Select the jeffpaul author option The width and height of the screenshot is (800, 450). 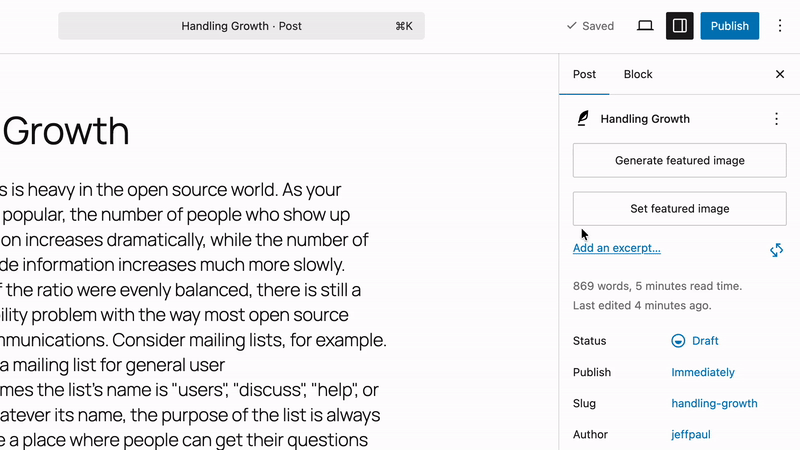click(692, 435)
